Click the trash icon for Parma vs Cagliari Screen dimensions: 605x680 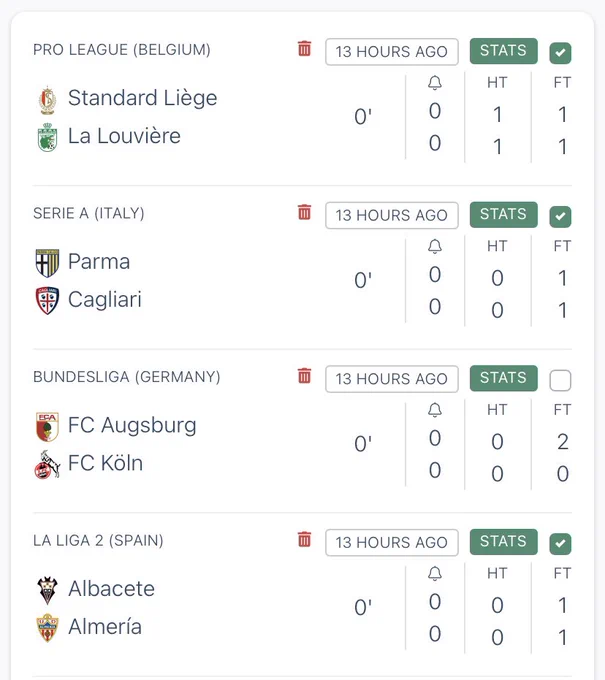point(304,212)
